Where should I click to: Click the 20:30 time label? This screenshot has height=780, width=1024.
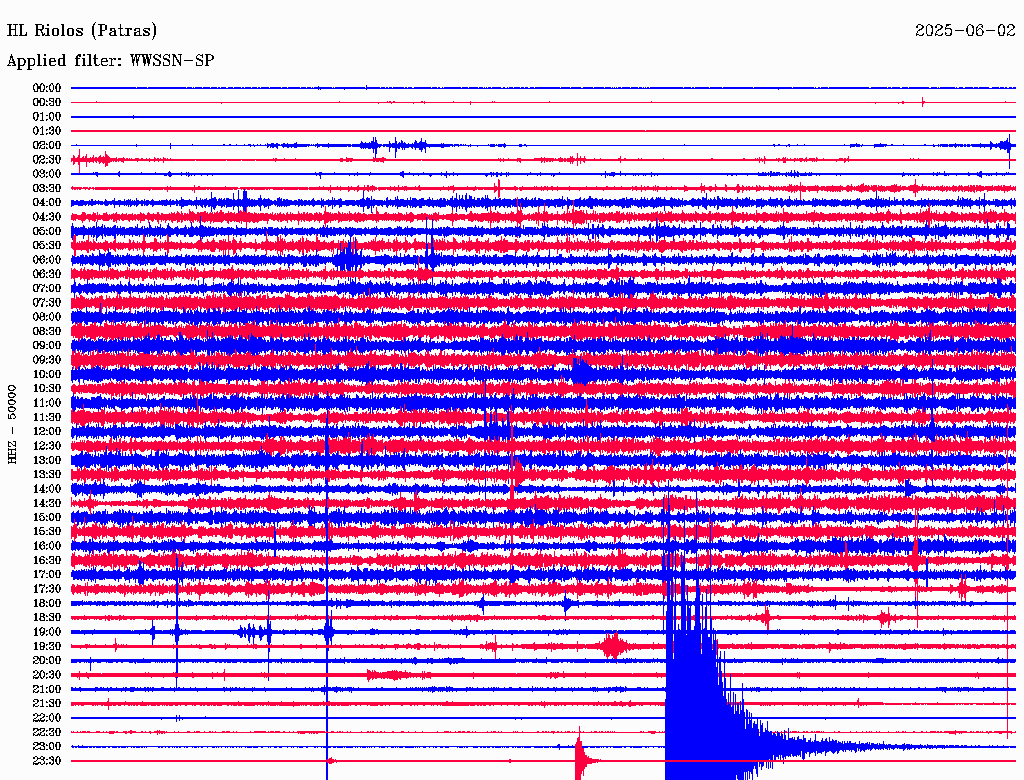pyautogui.click(x=47, y=675)
